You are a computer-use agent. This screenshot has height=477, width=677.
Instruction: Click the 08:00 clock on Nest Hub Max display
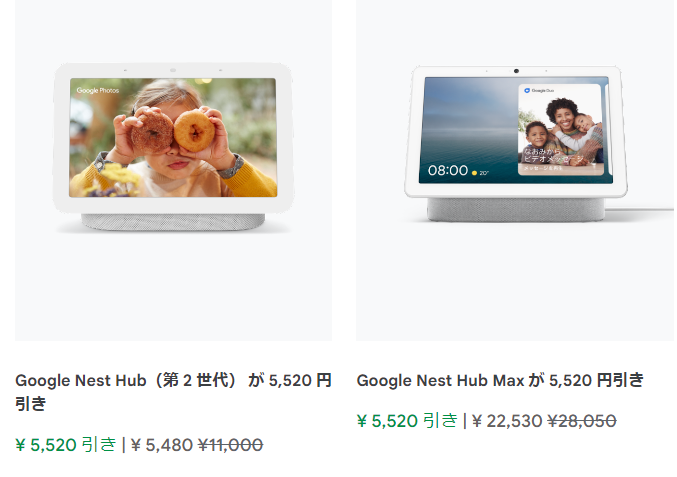448,171
